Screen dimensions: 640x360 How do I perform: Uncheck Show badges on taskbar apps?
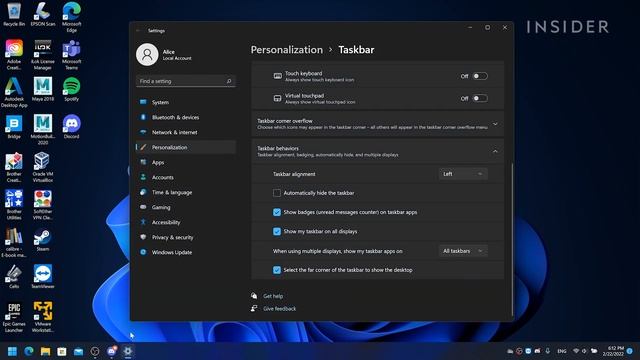[x=277, y=212]
